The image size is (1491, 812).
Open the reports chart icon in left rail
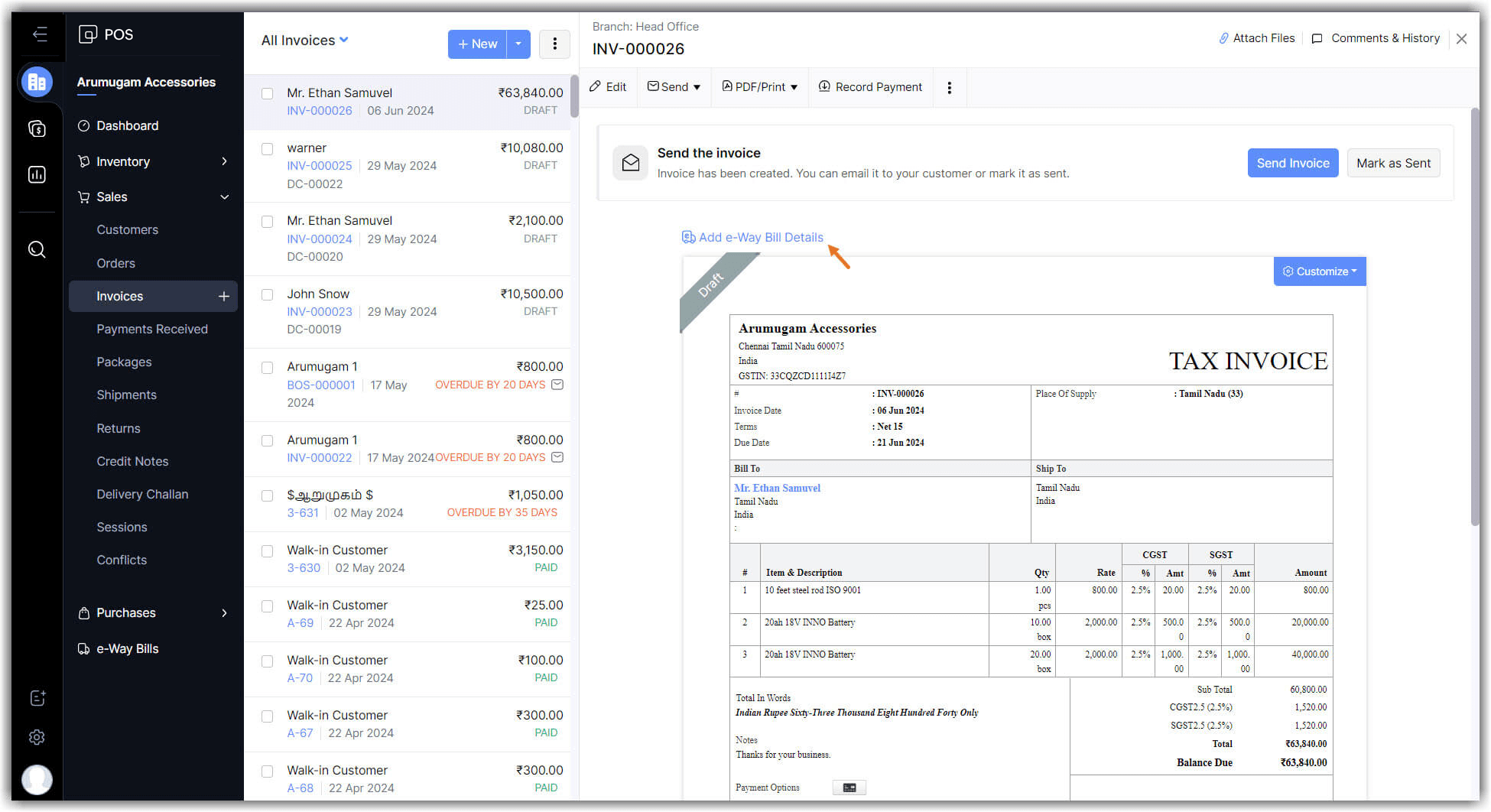point(37,175)
